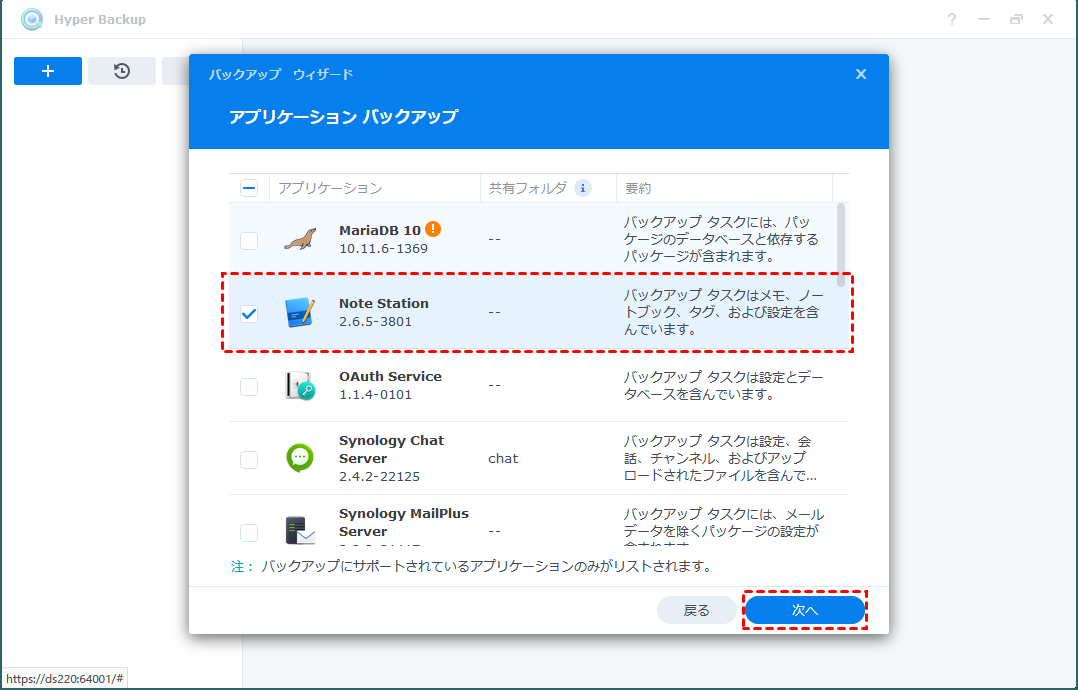Screen dimensions: 1078x690
Task: Maximize the Hyper Backup window
Action: (x=1016, y=19)
